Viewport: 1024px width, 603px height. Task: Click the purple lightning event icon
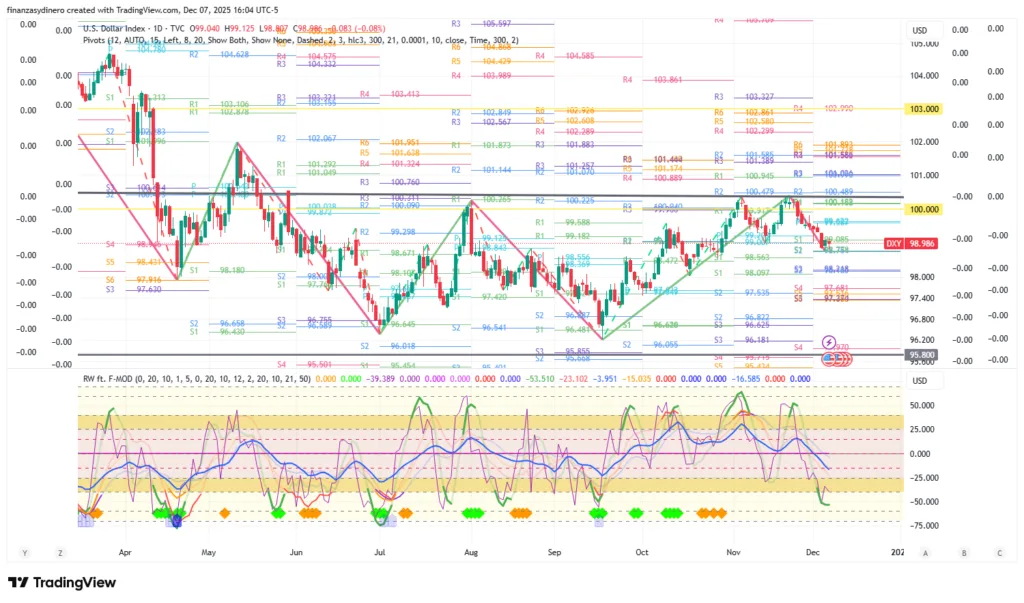[829, 343]
